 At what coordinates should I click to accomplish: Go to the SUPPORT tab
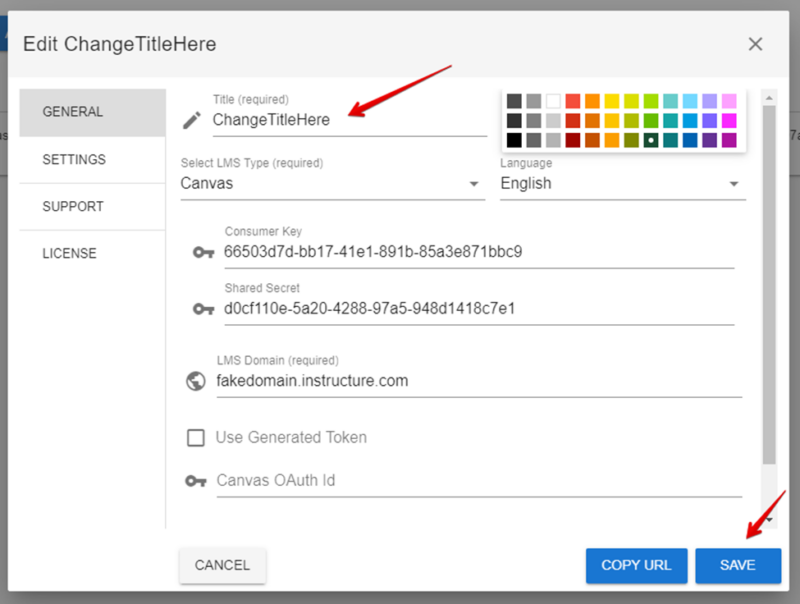[x=92, y=207]
